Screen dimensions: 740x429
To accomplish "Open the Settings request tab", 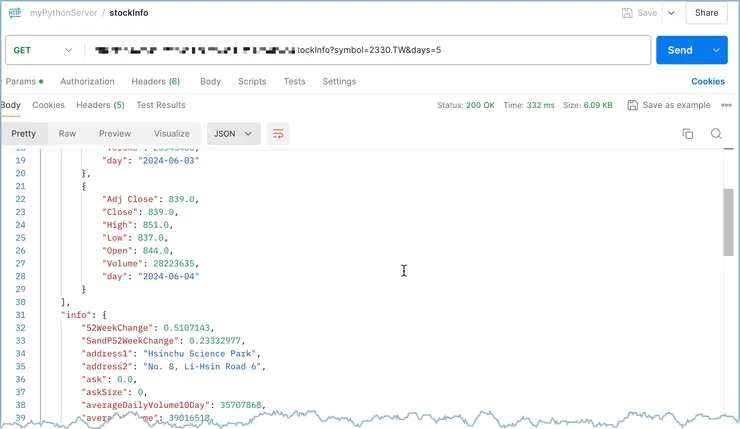I will pyautogui.click(x=339, y=81).
